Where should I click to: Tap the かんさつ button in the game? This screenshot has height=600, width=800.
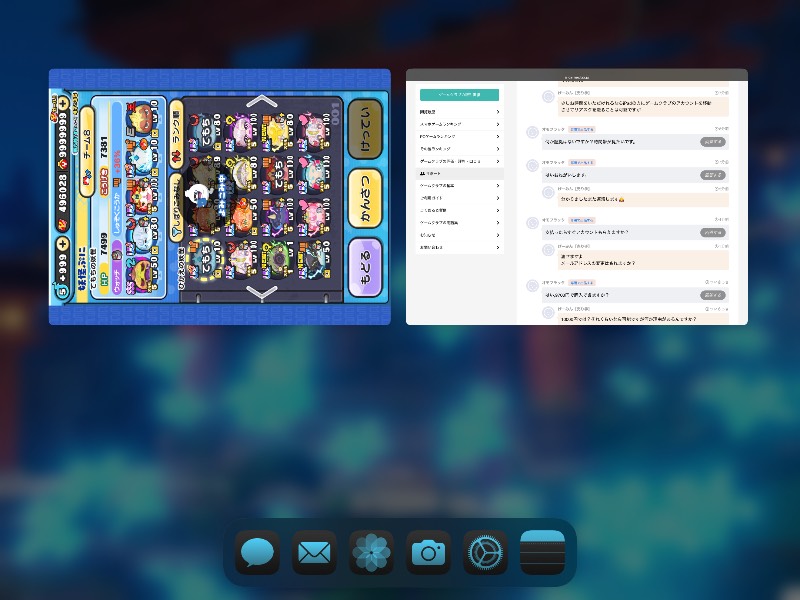[365, 198]
